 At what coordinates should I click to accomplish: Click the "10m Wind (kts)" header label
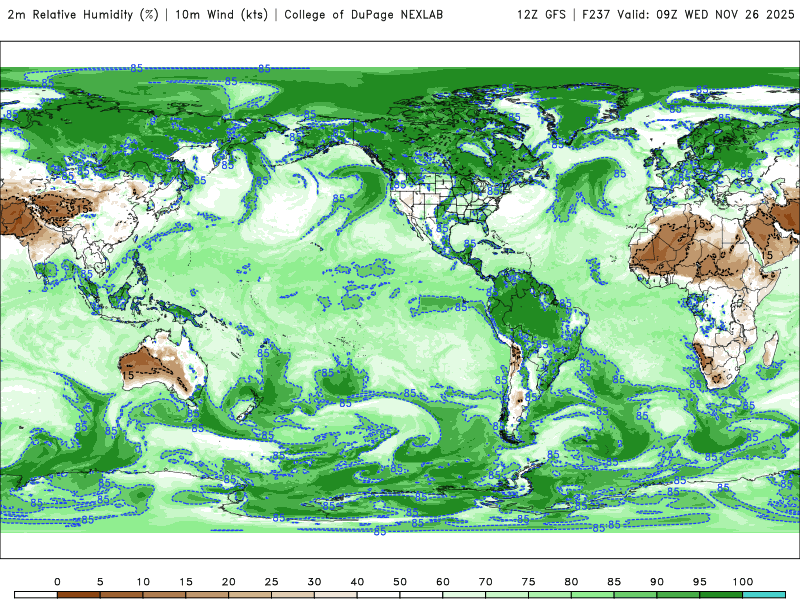(221, 14)
